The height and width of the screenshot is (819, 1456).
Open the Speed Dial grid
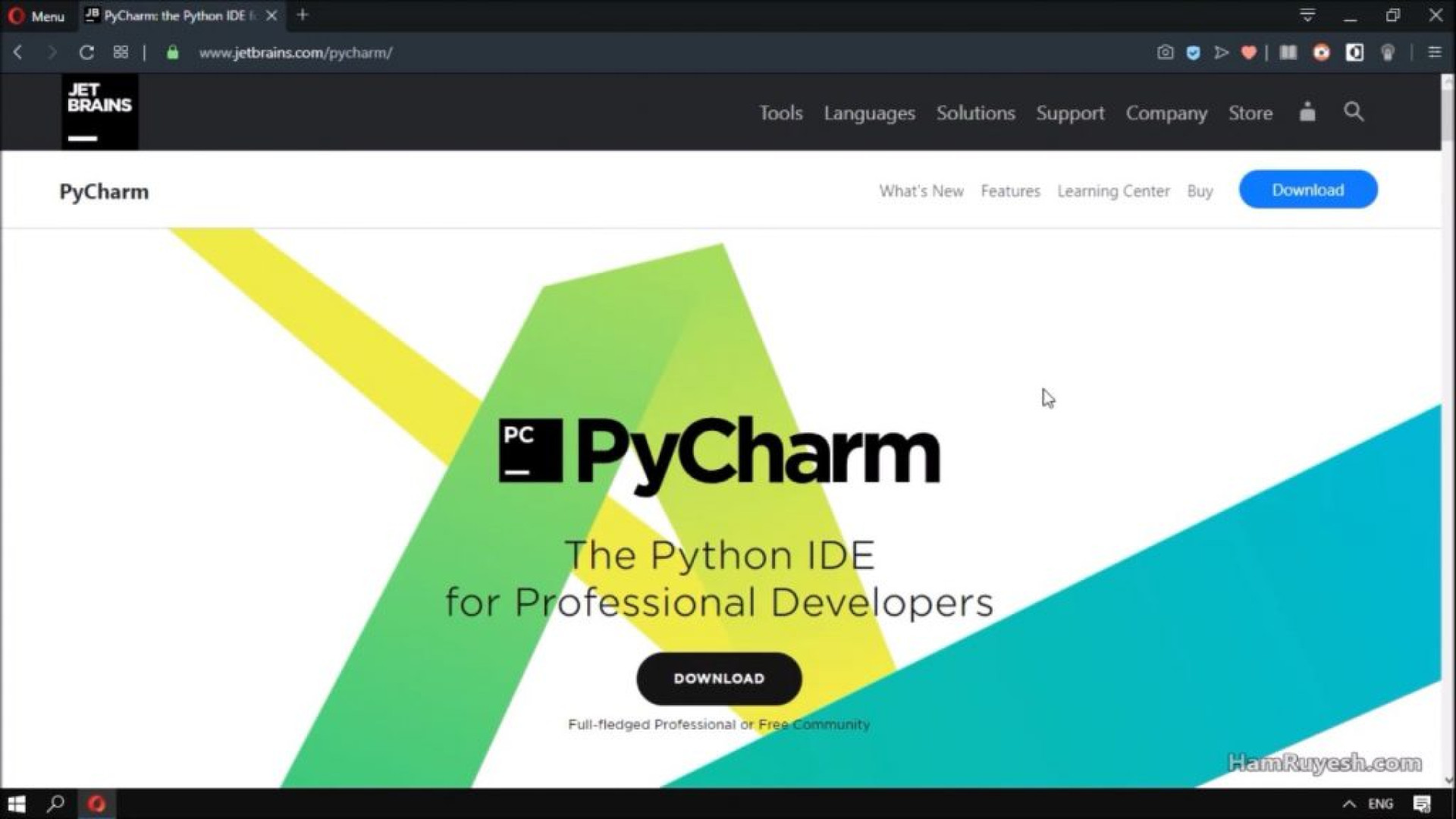pyautogui.click(x=121, y=52)
